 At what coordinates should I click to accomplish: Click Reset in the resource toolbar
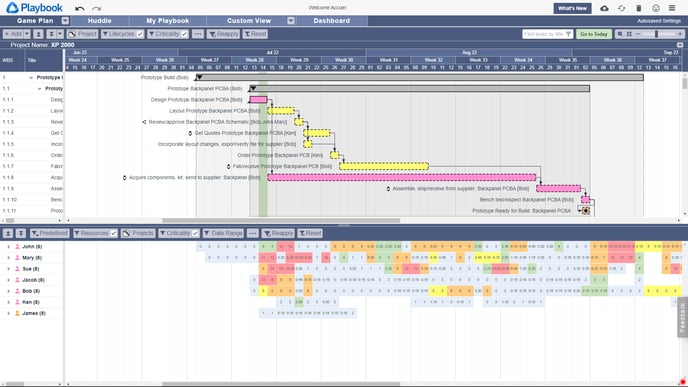310,233
